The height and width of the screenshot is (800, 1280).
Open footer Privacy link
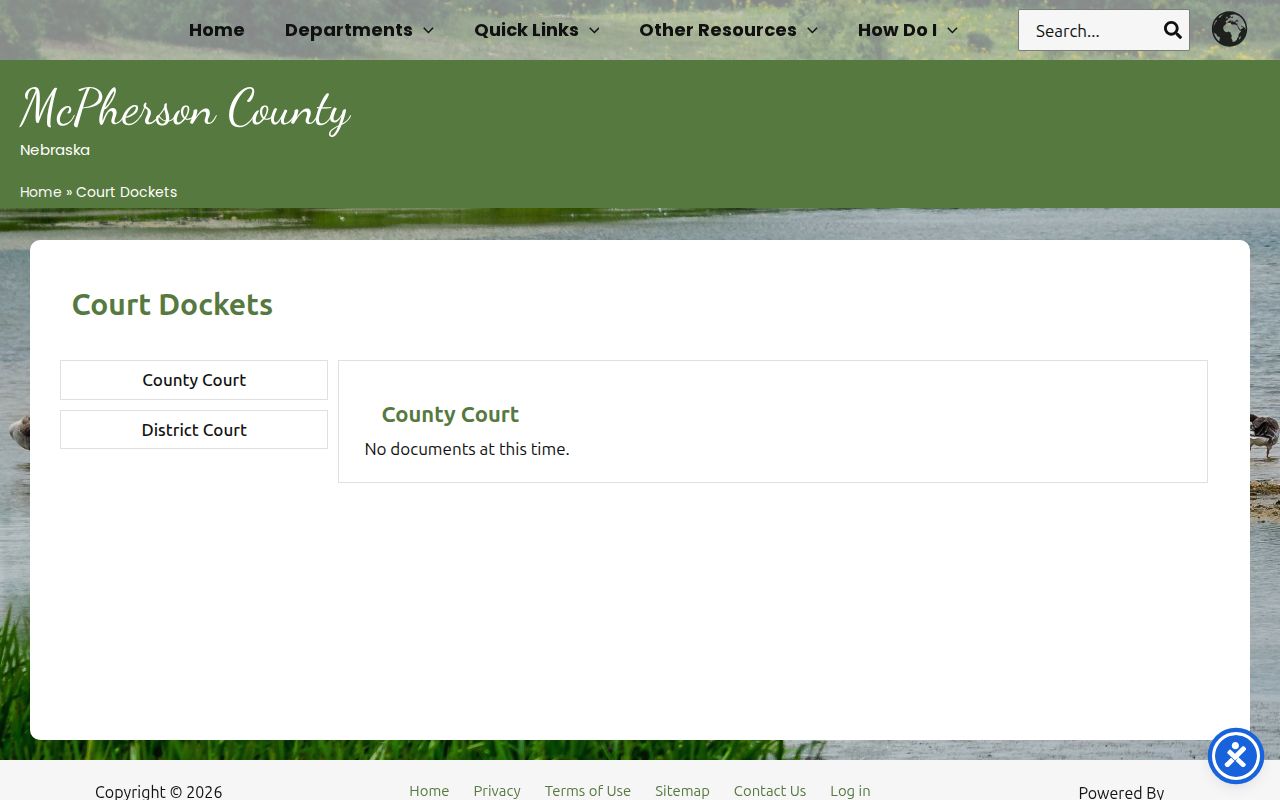coord(497,790)
